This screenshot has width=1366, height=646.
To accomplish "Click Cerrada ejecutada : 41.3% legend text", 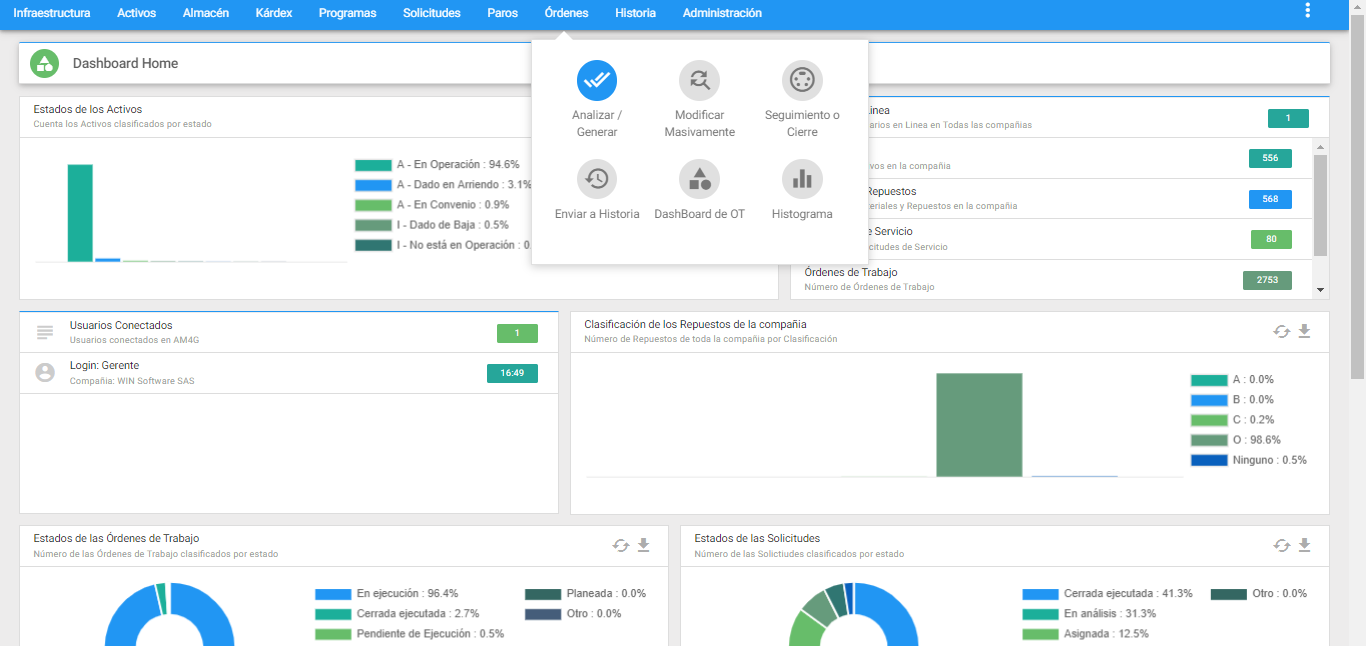I will 1128,594.
